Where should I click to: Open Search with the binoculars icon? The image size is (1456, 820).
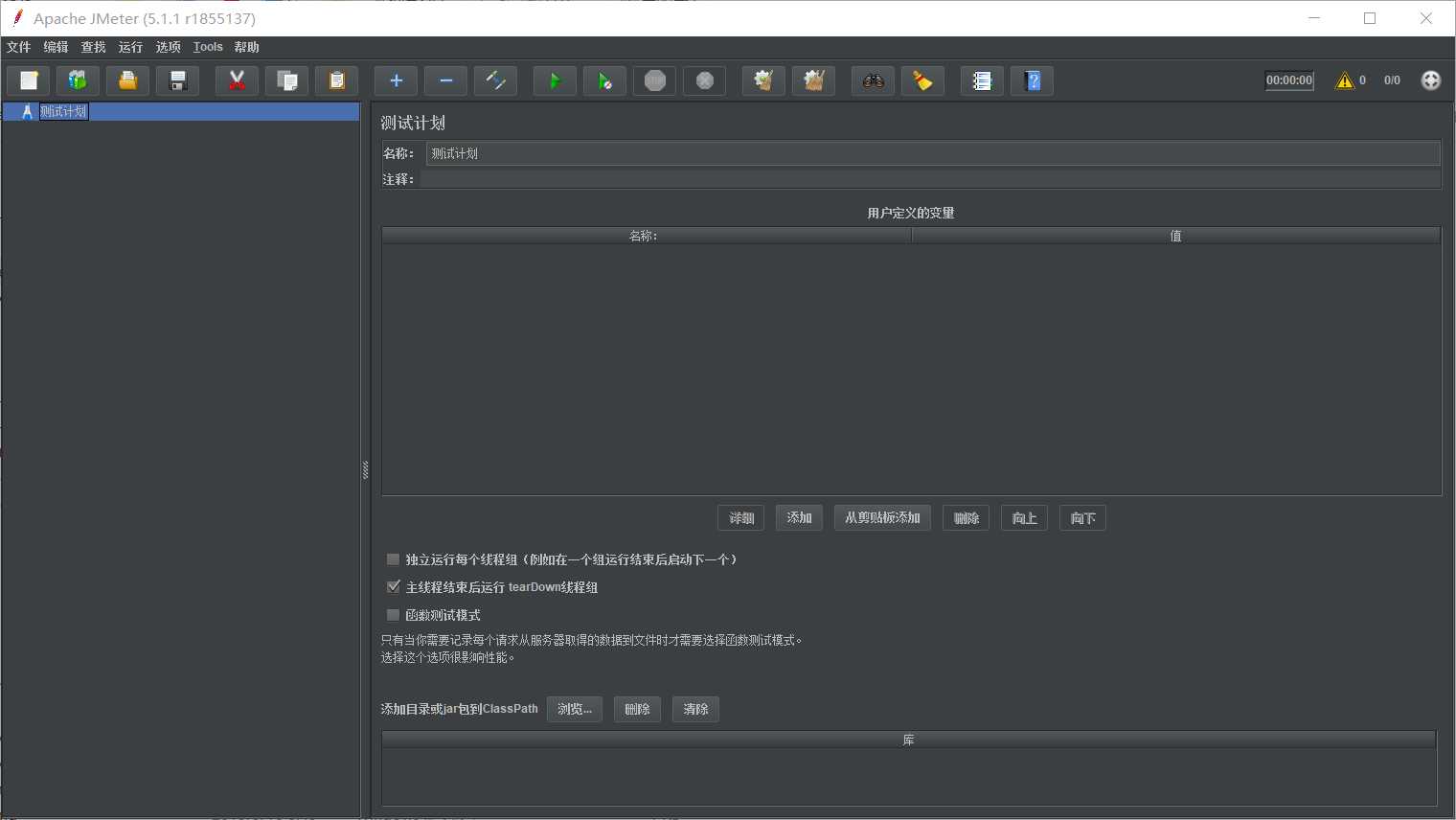coord(873,81)
